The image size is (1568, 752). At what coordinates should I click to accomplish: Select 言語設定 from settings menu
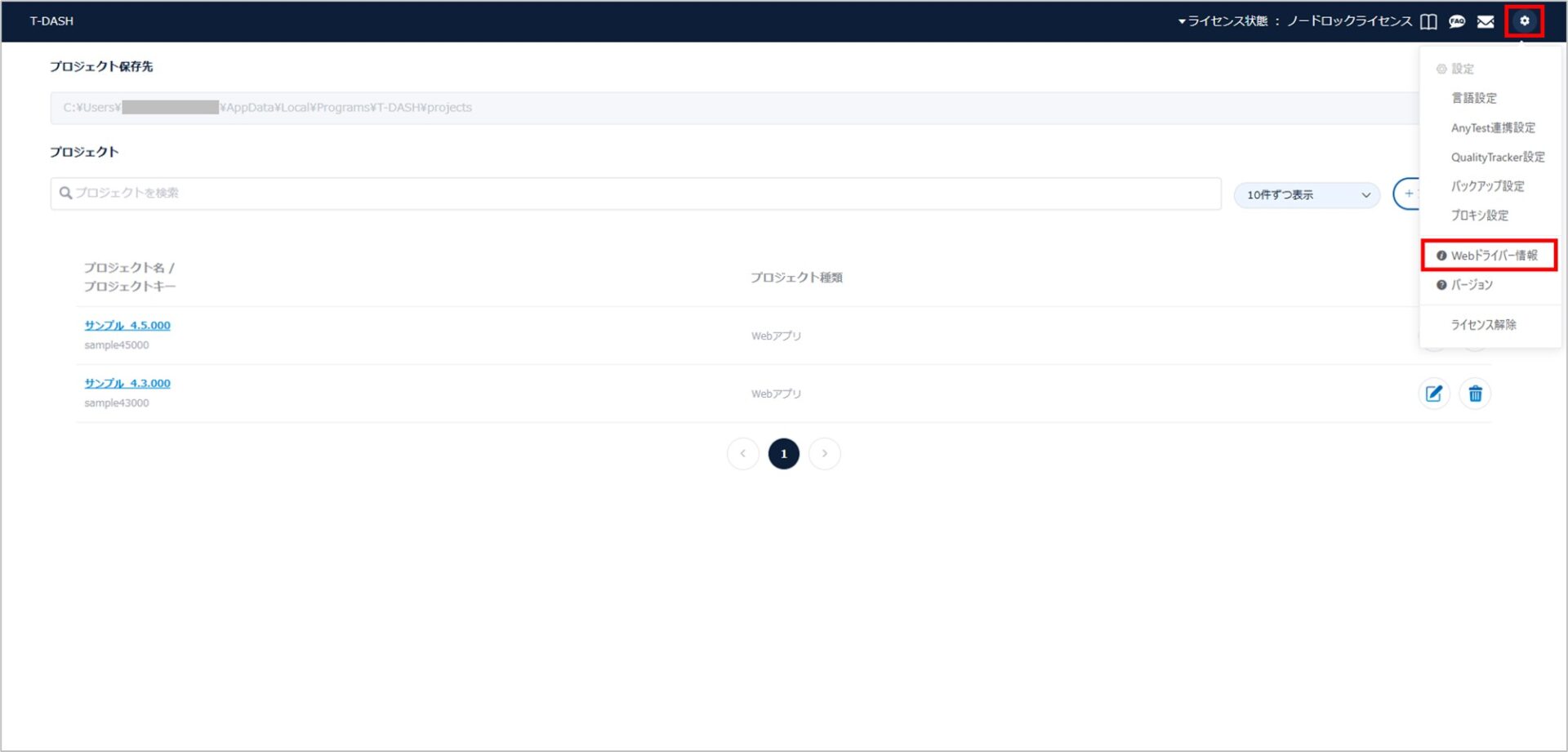click(1473, 98)
